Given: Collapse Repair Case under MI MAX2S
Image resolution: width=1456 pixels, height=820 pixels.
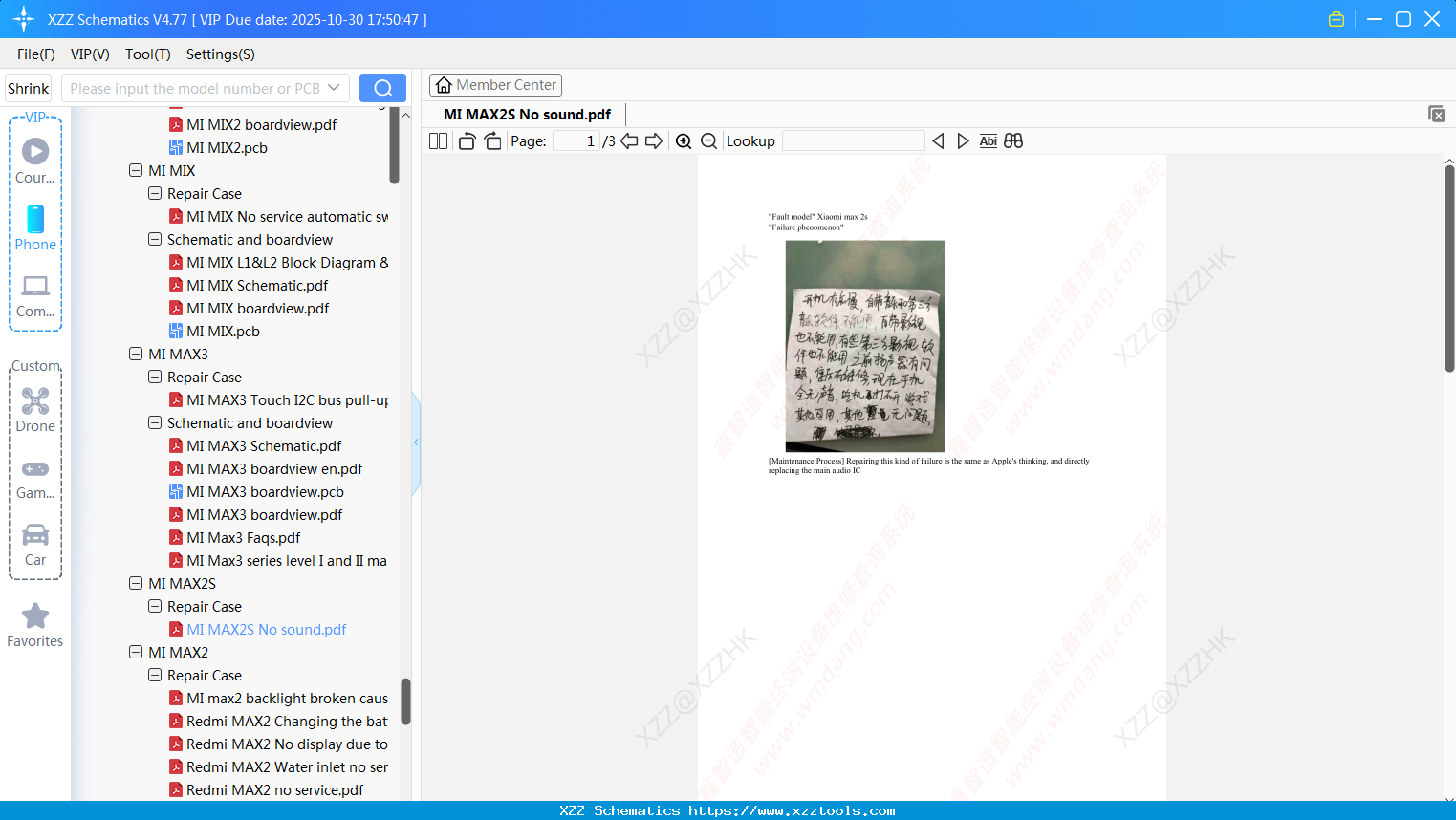Looking at the screenshot, I should point(155,607).
